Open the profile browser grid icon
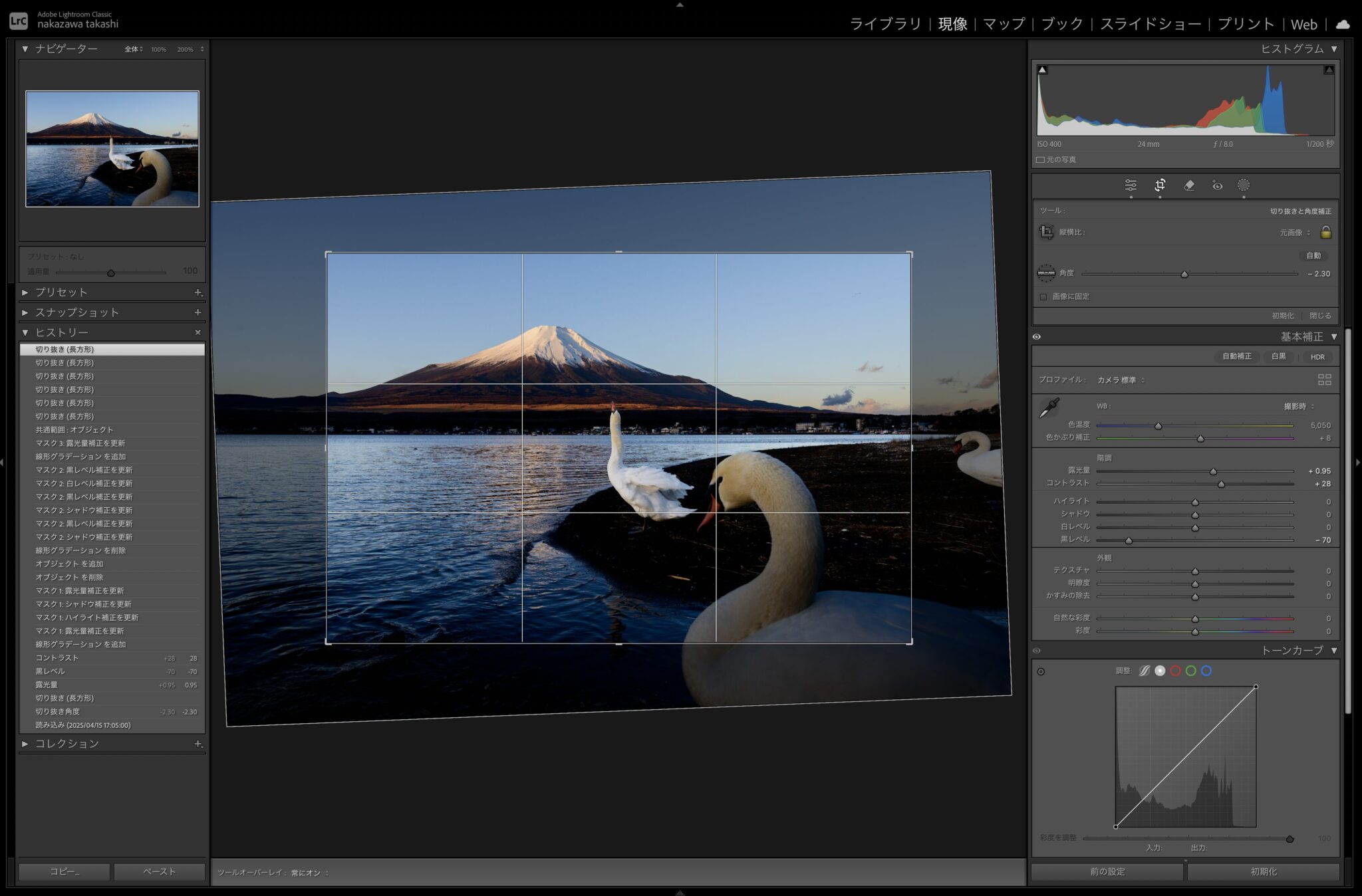This screenshot has width=1362, height=896. click(x=1324, y=380)
